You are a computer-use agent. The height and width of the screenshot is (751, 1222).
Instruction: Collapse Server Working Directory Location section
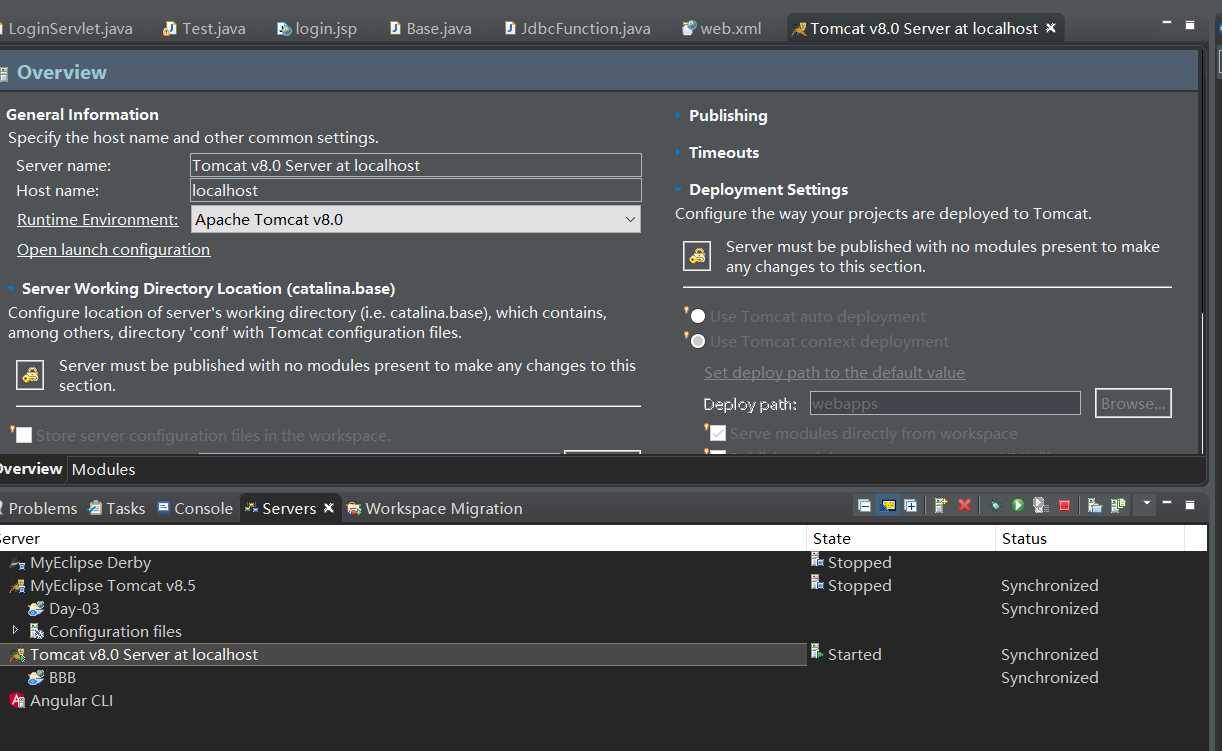(12, 289)
